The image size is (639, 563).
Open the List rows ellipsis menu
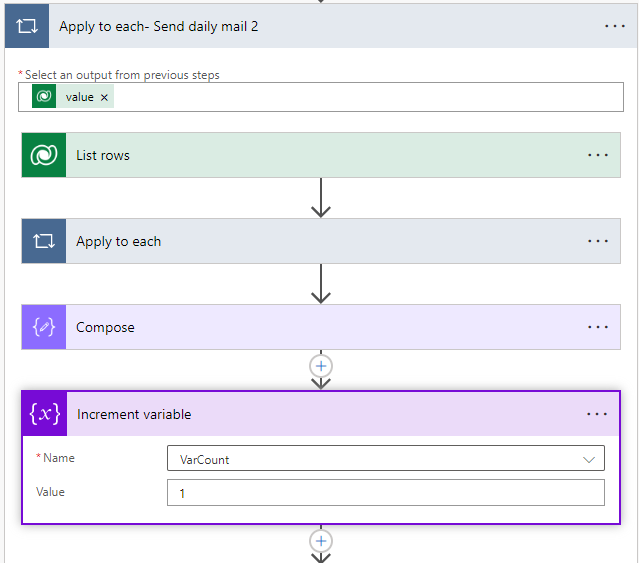(598, 155)
